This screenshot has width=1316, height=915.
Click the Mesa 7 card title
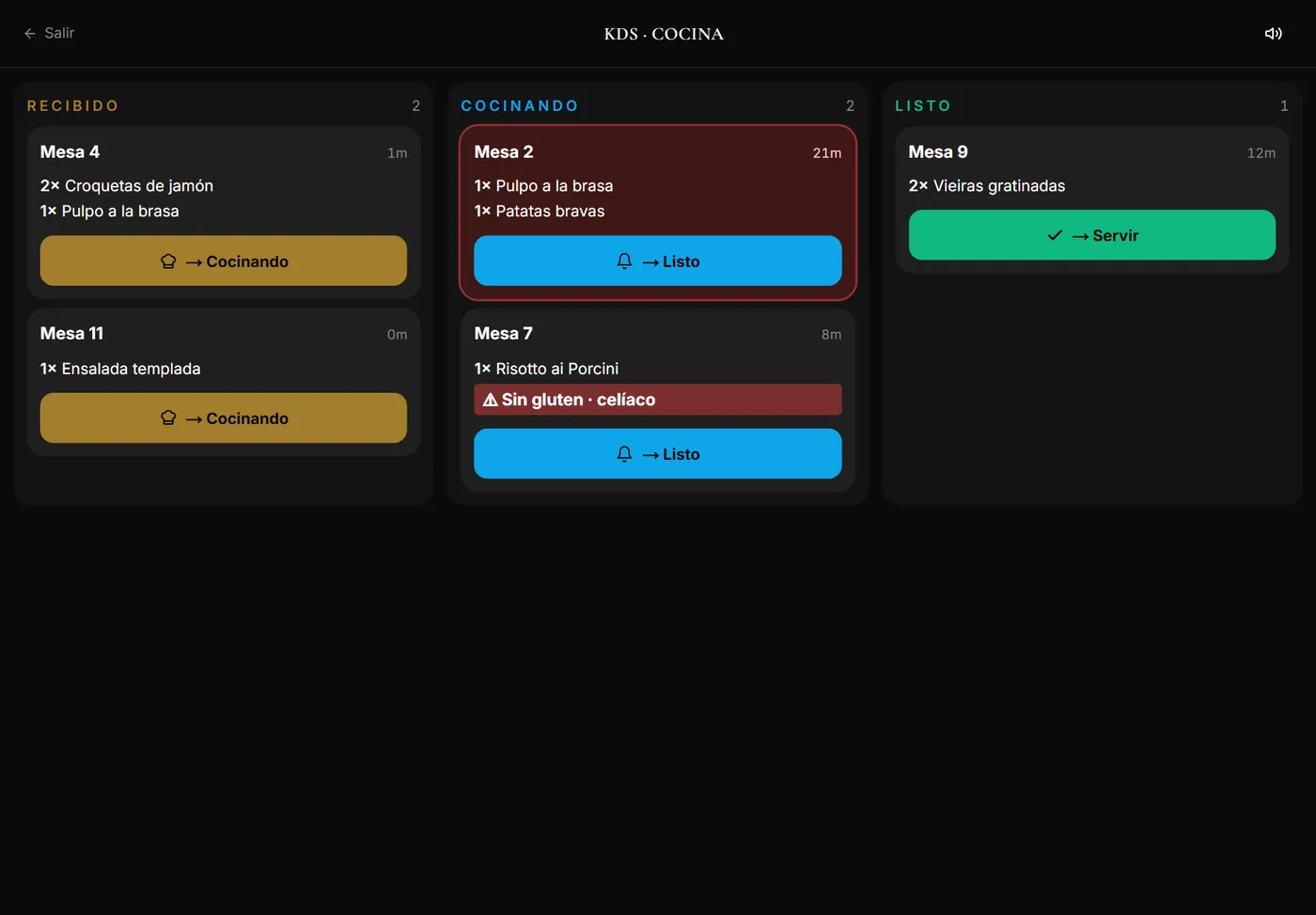504,333
